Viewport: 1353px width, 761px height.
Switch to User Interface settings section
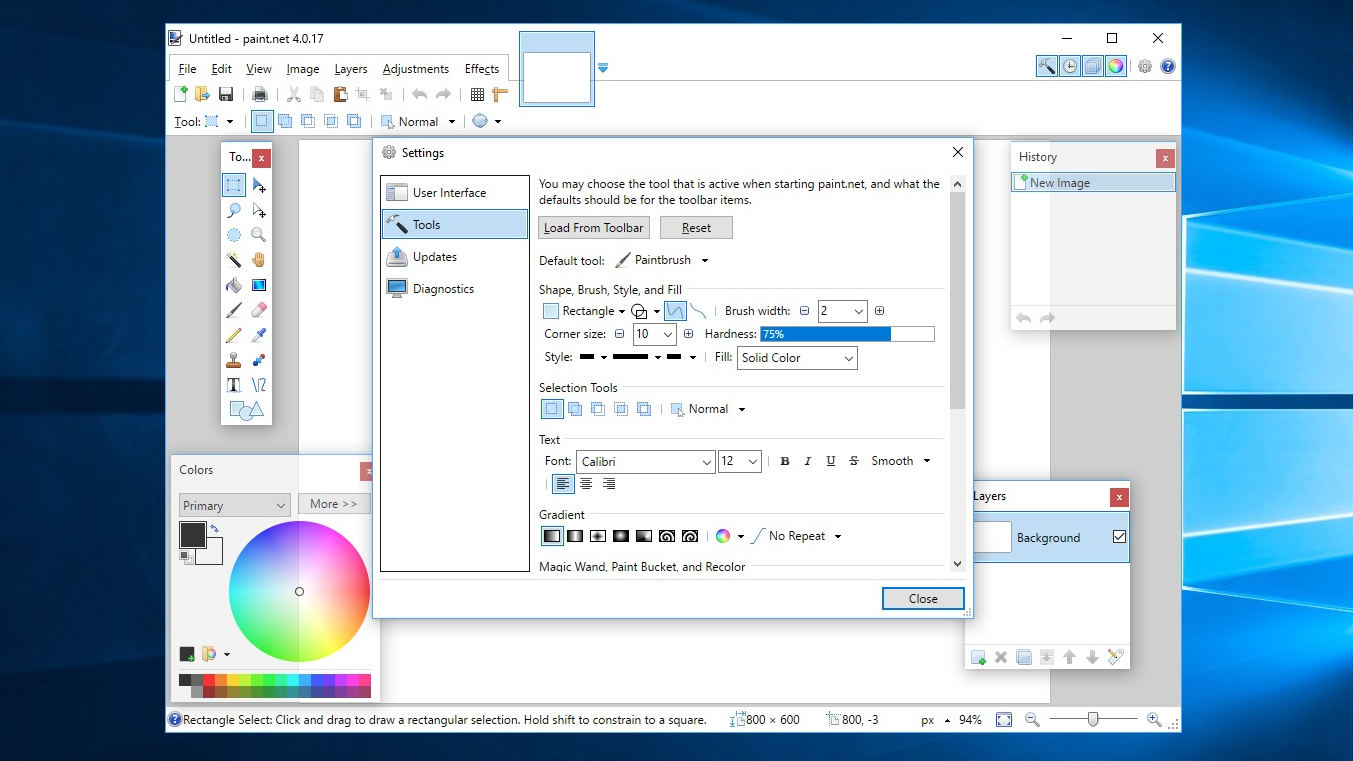coord(455,193)
